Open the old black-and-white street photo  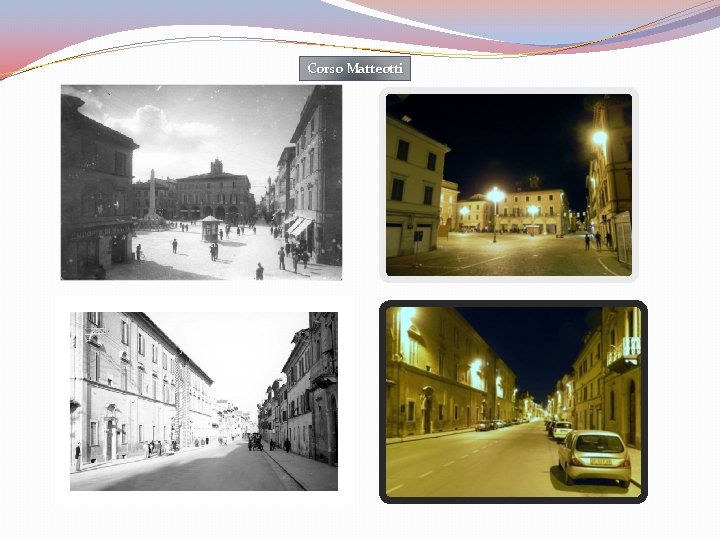204,401
